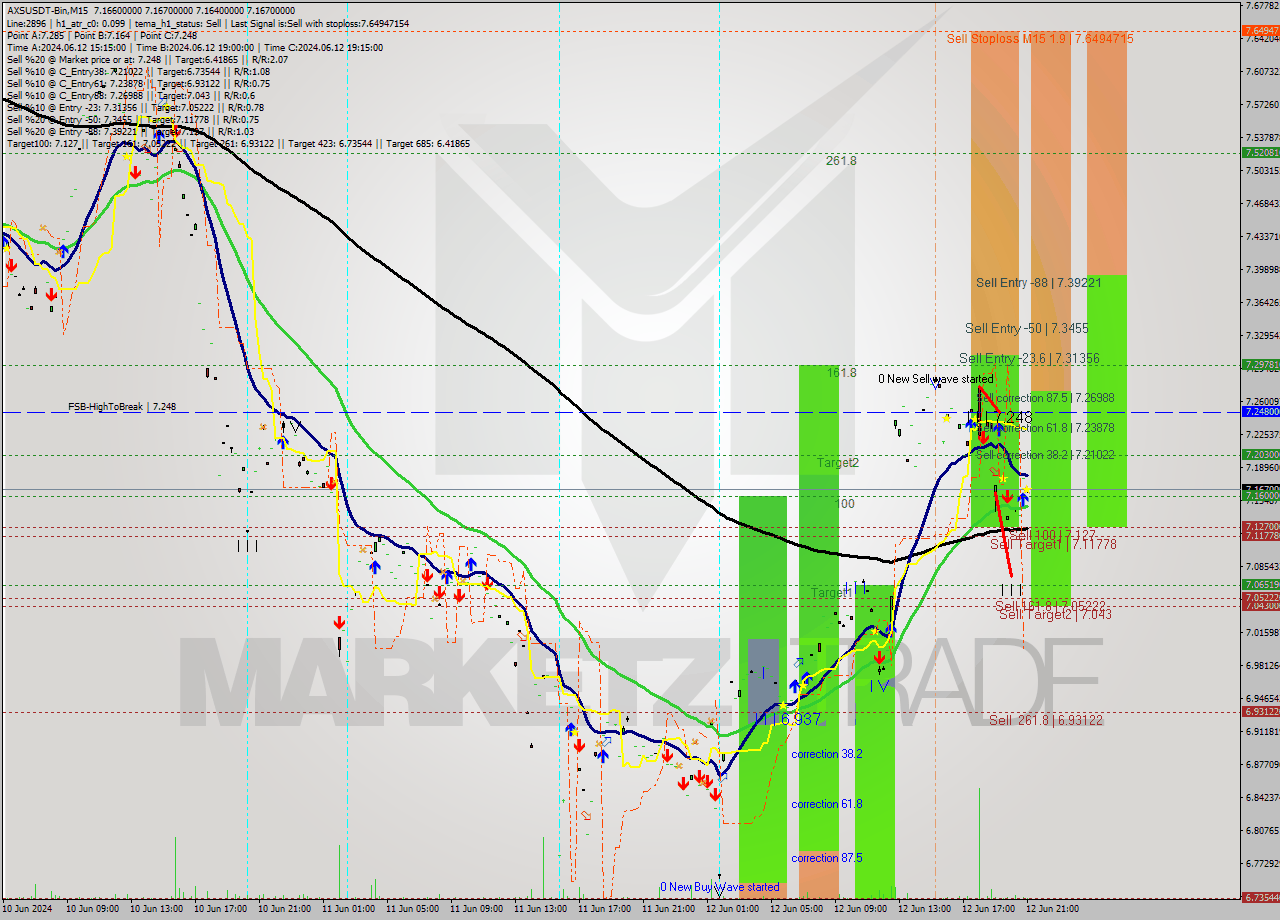This screenshot has height=920, width=1280.
Task: Click red 7.12700 price tag on axis
Action: tap(1260, 526)
